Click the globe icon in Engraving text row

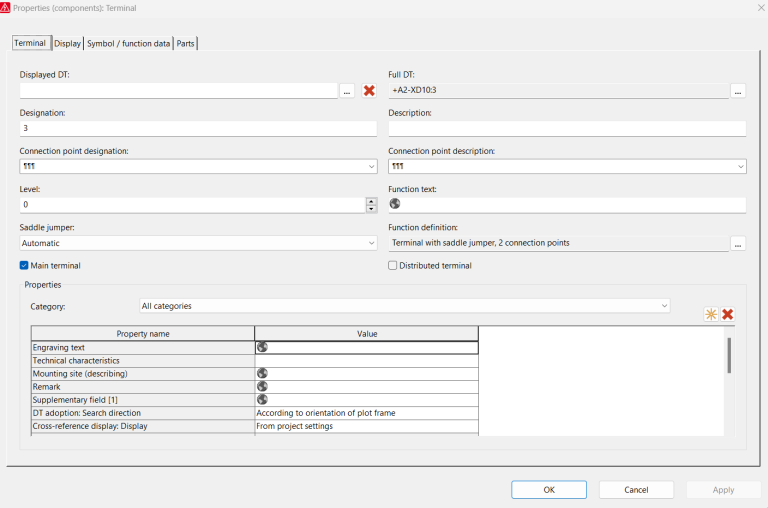(x=263, y=347)
